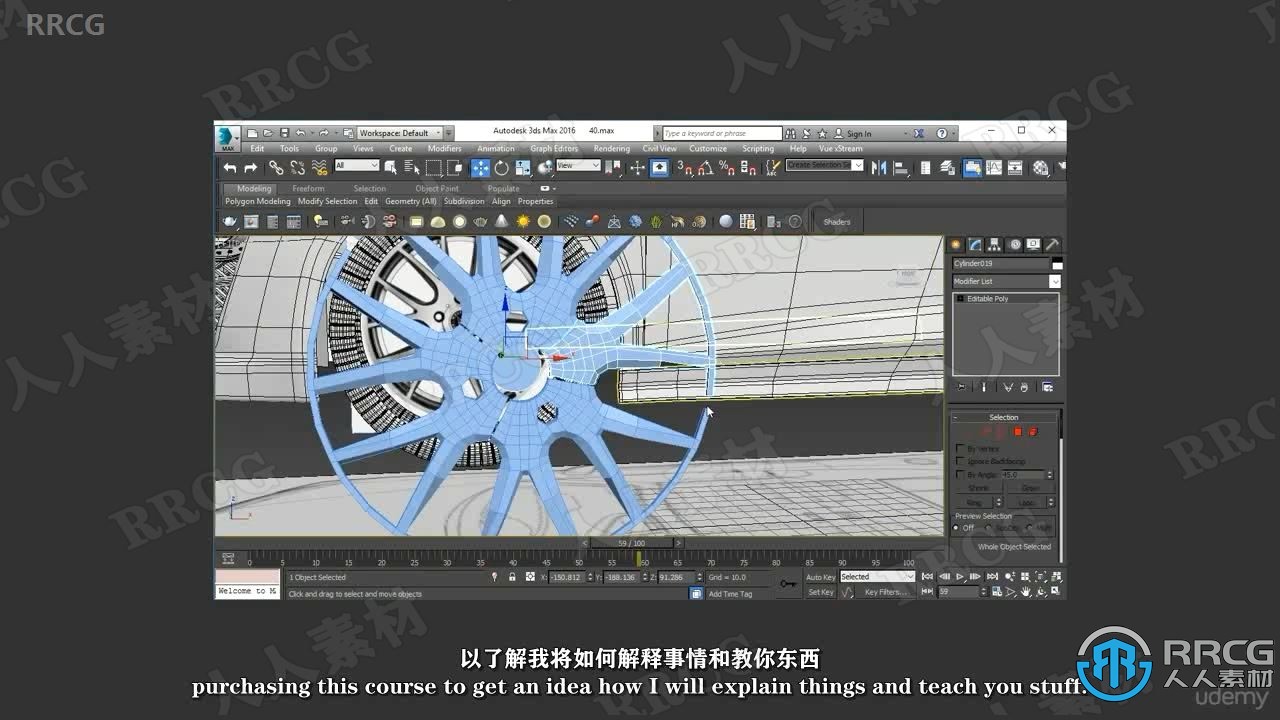Screen dimensions: 1280x720
Task: Select Multi preview selection radio
Action: [1029, 528]
